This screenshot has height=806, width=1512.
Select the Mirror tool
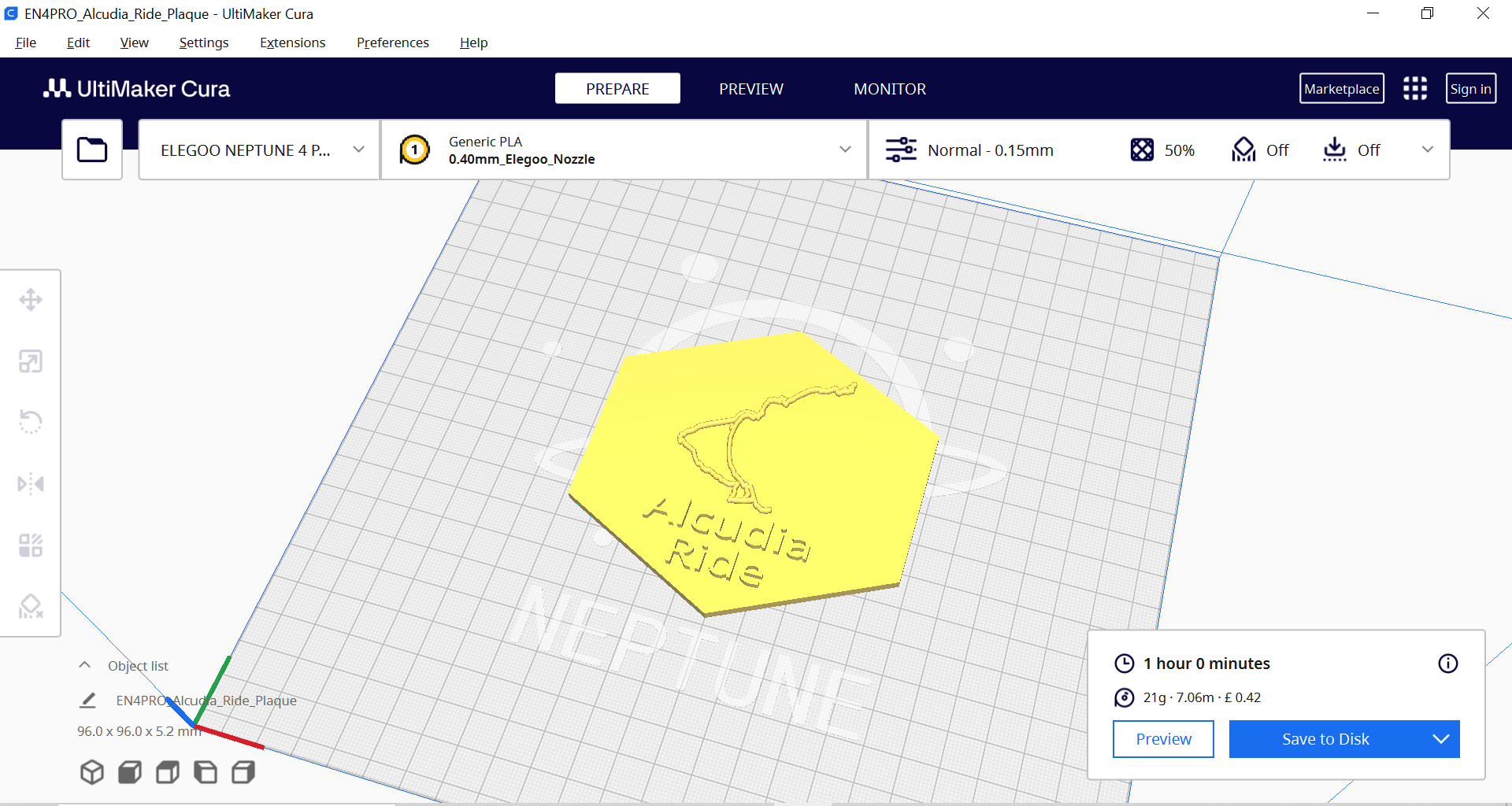point(31,483)
